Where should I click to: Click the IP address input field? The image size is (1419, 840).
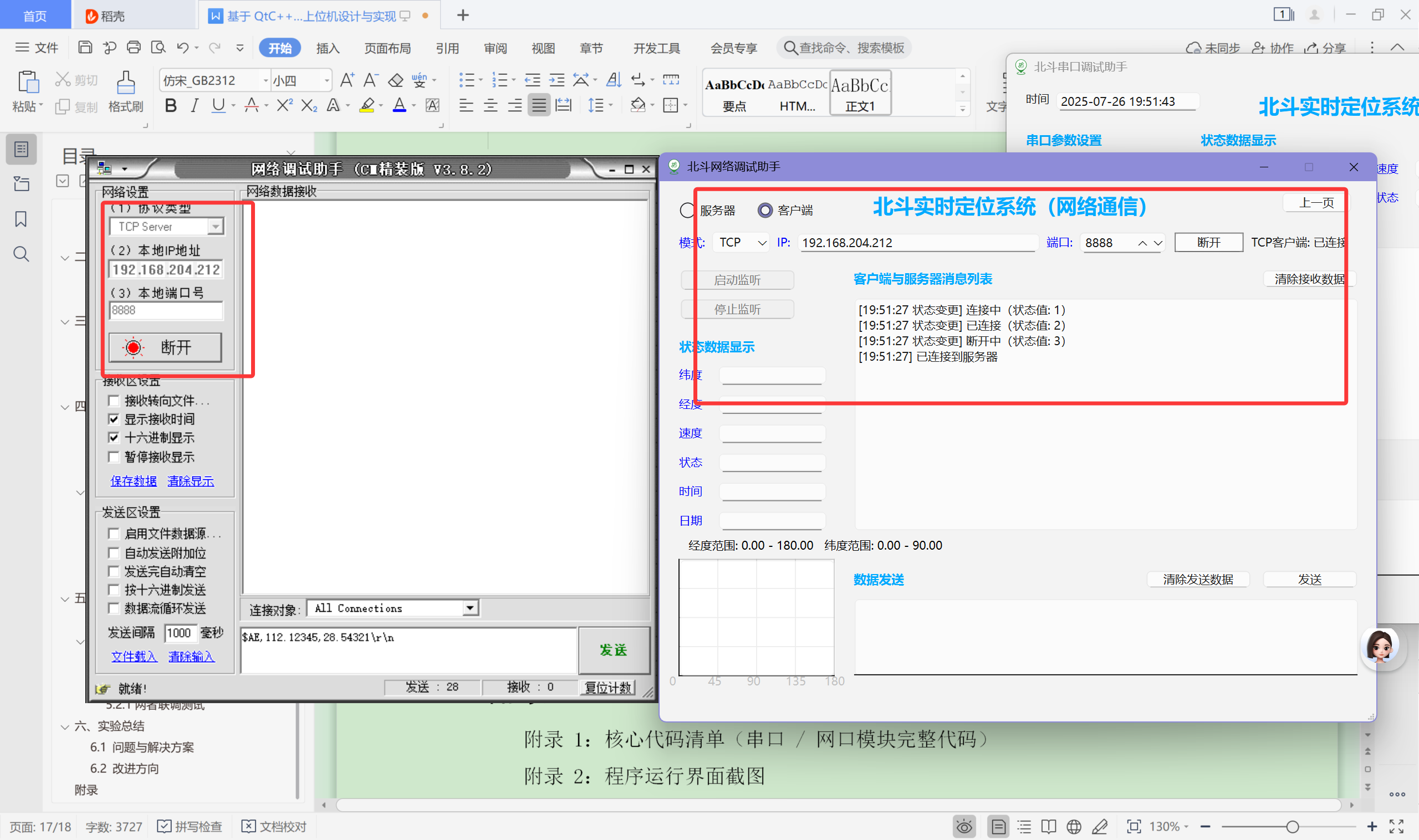pyautogui.click(x=917, y=243)
